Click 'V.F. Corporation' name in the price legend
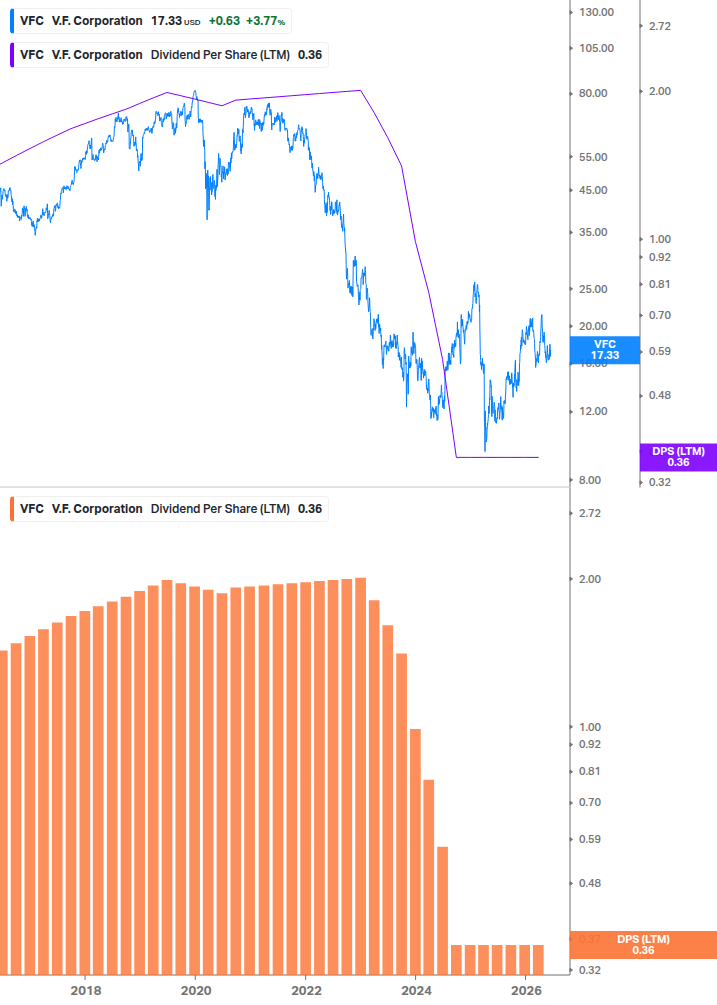The width and height of the screenshot is (717, 1005). [97, 21]
